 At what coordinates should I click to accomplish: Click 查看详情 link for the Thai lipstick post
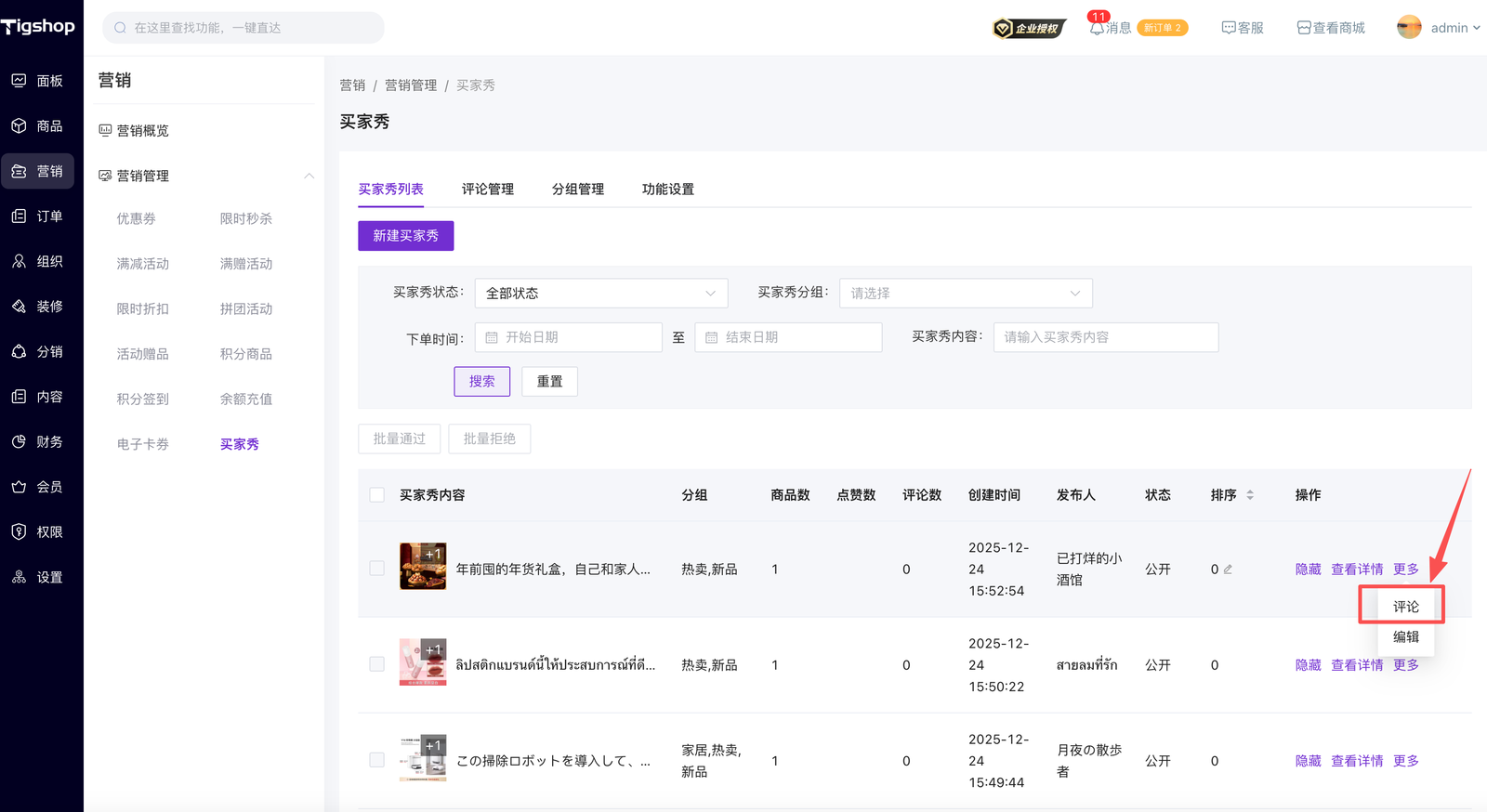1357,665
